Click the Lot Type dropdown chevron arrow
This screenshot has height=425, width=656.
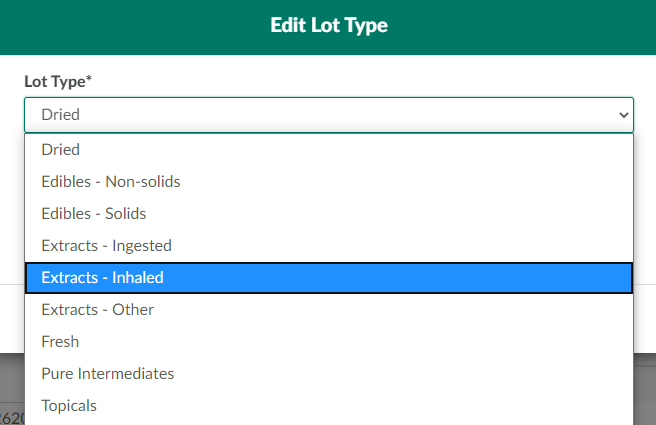tap(624, 115)
